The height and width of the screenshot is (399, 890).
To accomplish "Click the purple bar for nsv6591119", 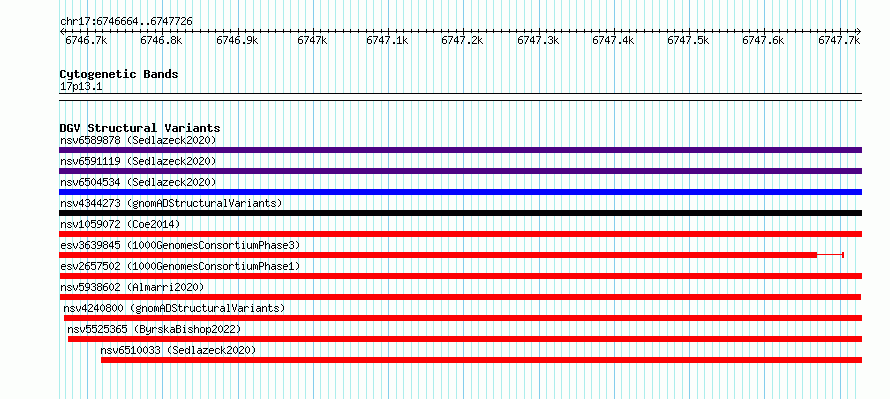I will point(460,171).
